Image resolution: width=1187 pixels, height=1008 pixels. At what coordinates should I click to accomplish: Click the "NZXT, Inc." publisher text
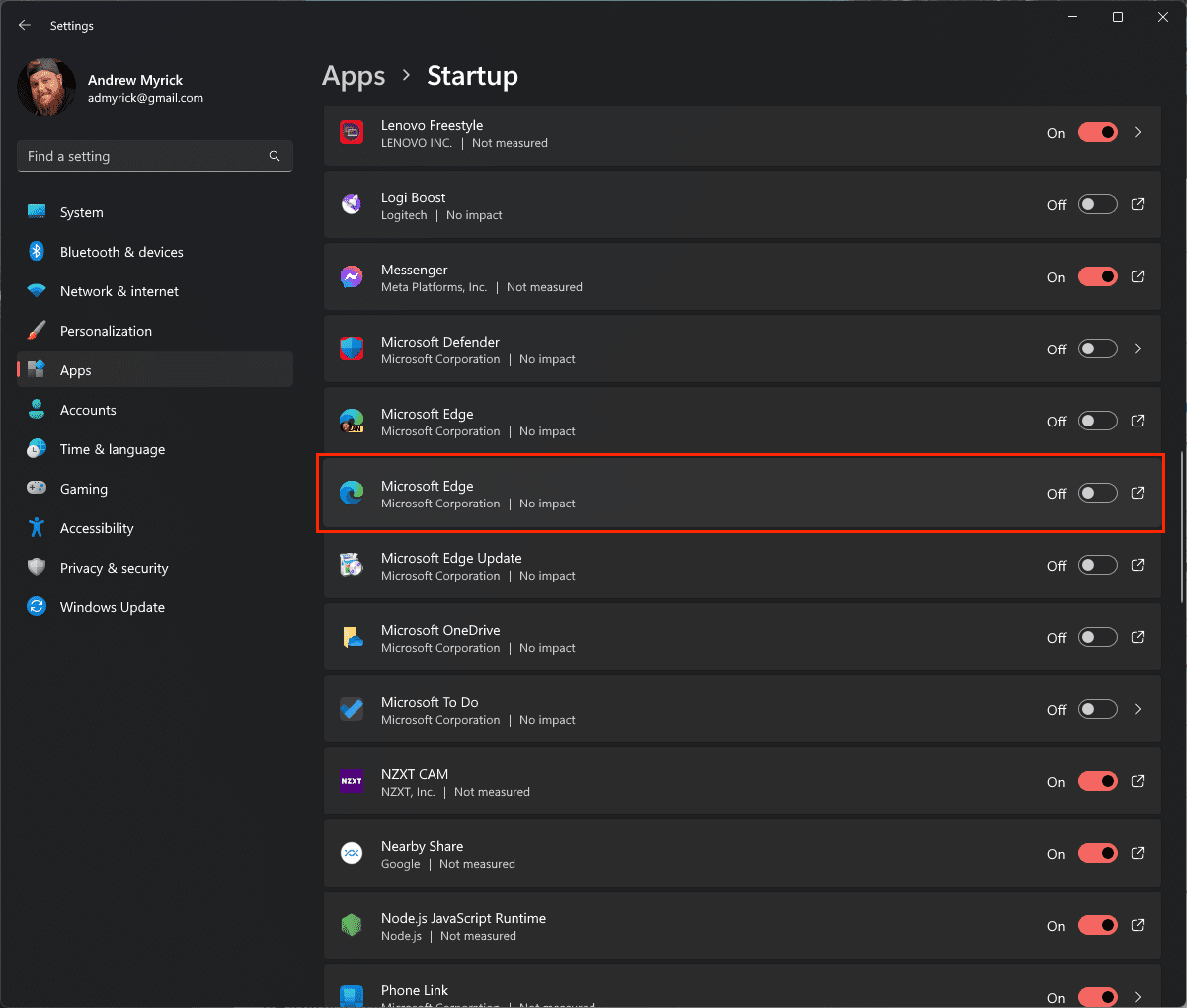click(x=408, y=792)
